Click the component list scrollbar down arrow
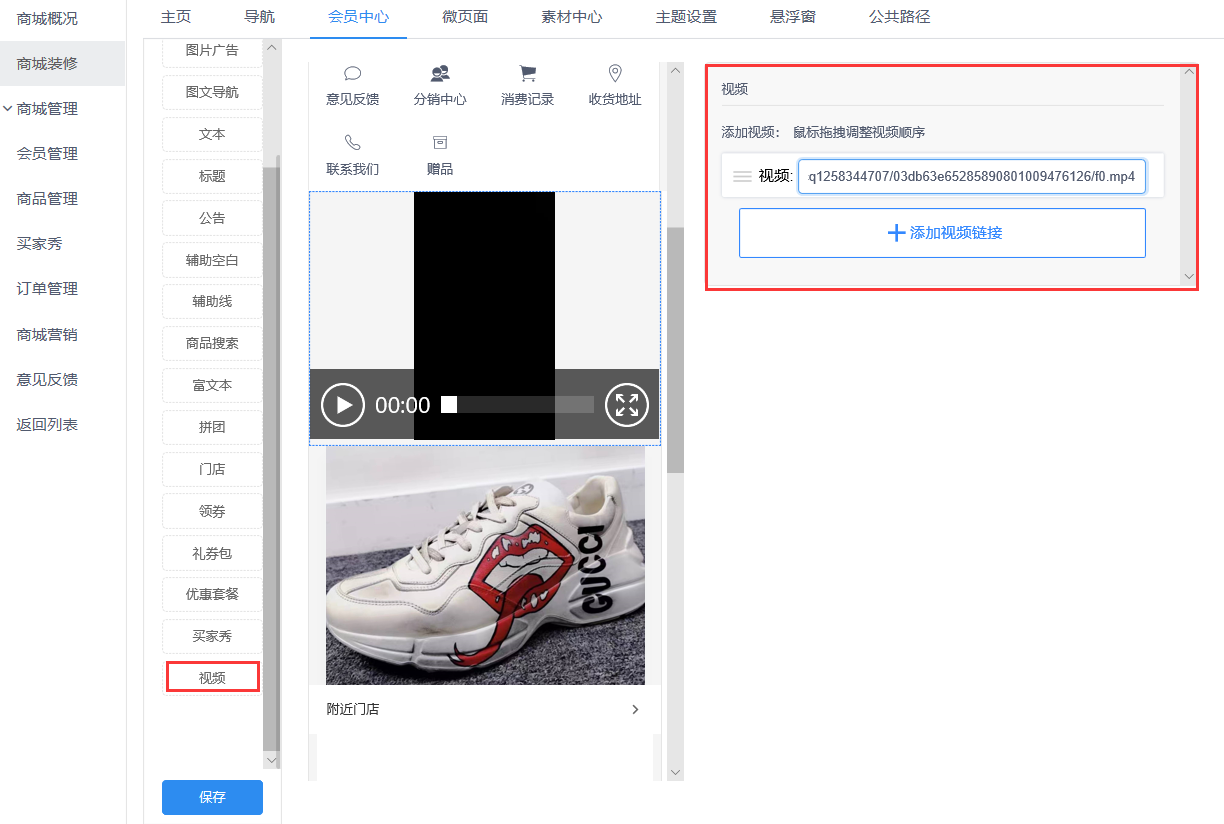This screenshot has width=1224, height=824. (x=271, y=760)
